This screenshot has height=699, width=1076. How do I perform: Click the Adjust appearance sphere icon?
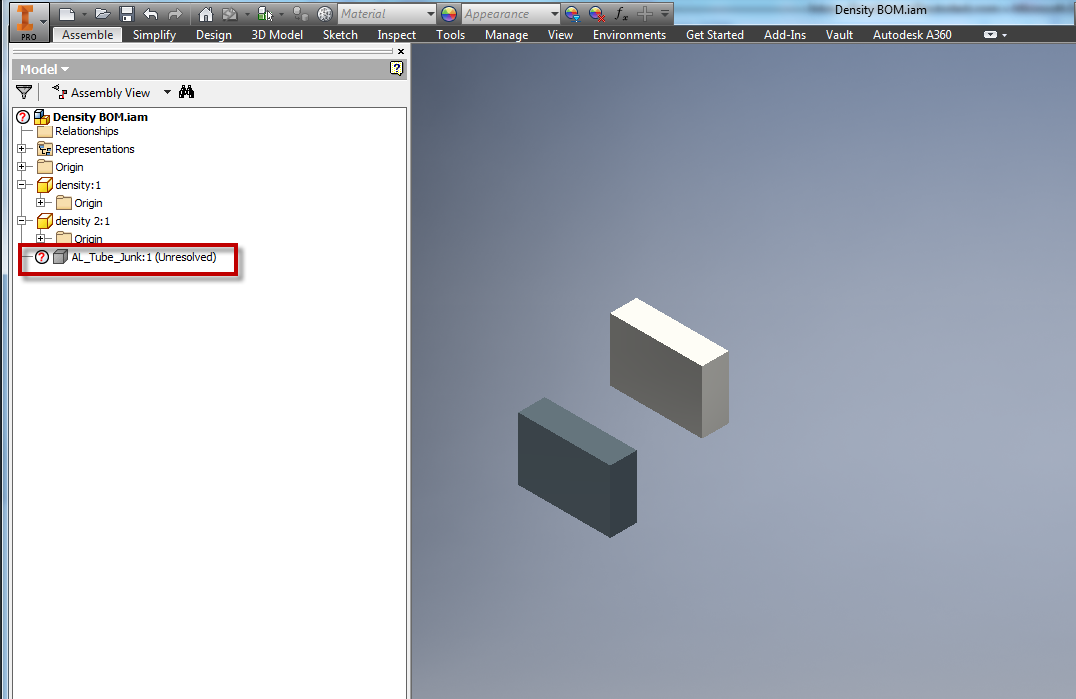[x=572, y=14]
